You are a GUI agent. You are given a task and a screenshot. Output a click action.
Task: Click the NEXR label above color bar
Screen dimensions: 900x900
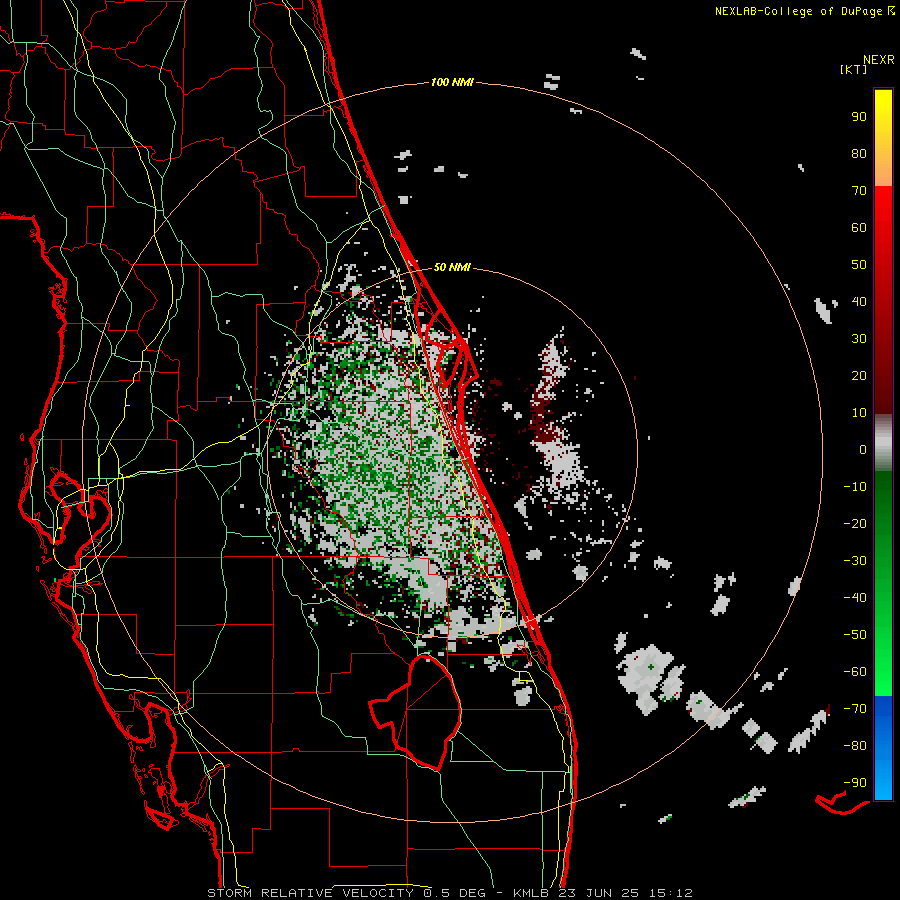click(879, 60)
